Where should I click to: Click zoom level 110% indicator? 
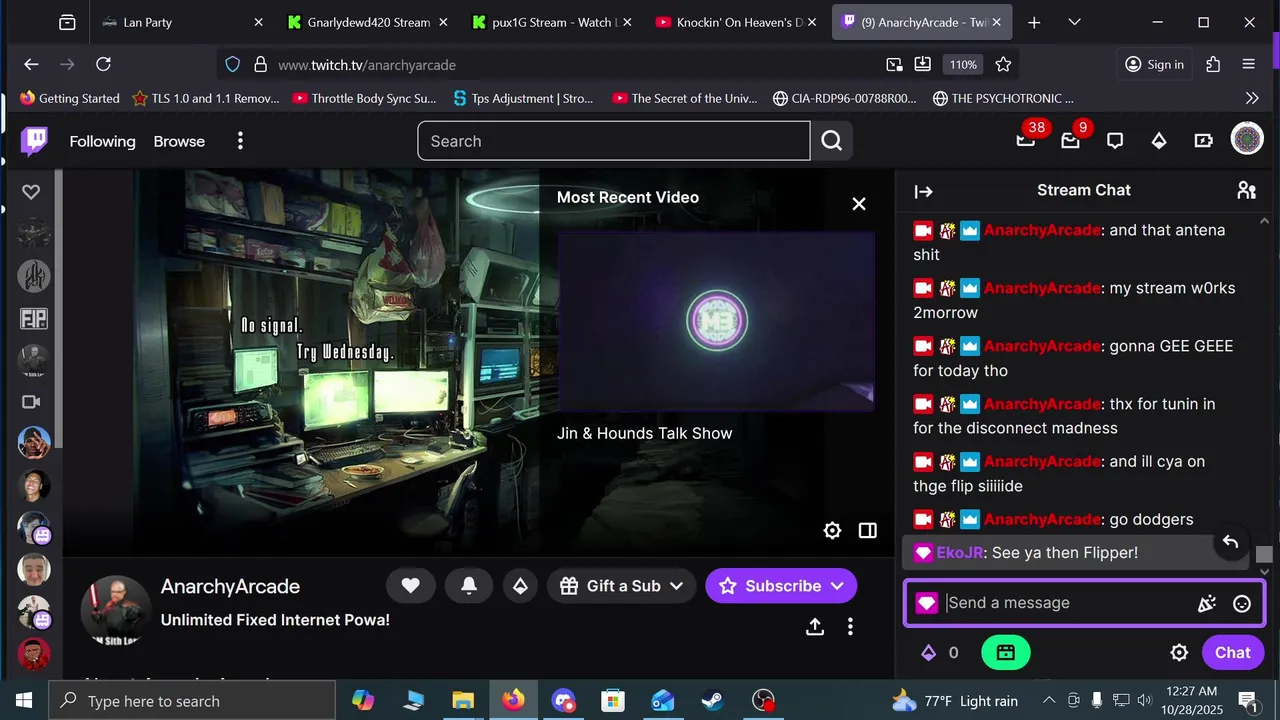(963, 64)
